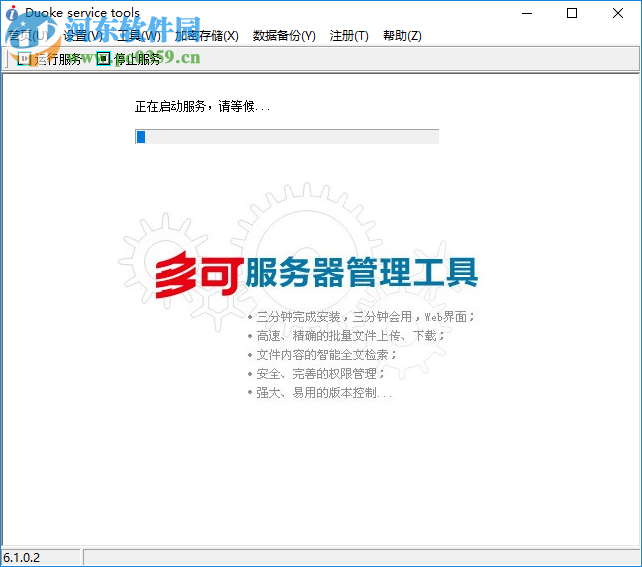Open the 数据备份(Y) menu

coord(284,36)
